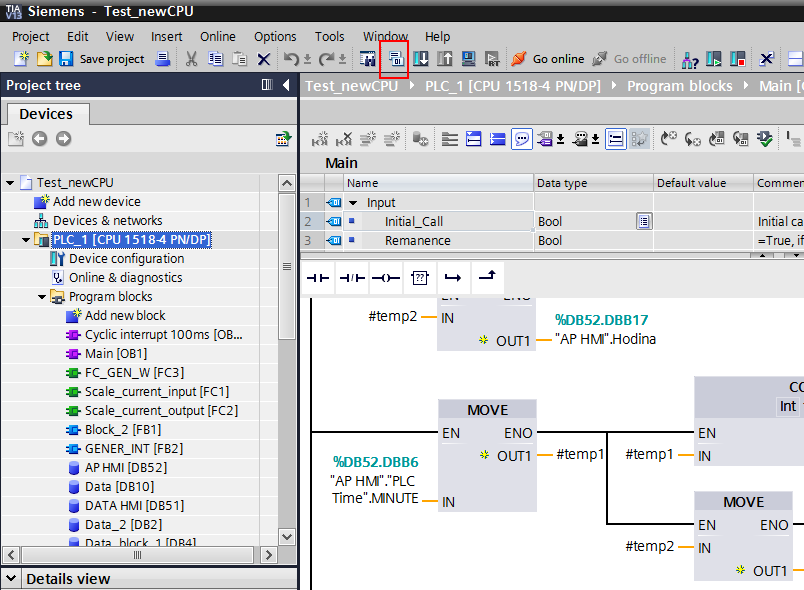This screenshot has width=804, height=590.
Task: Start simulation with the monitor icon
Action: [469, 59]
